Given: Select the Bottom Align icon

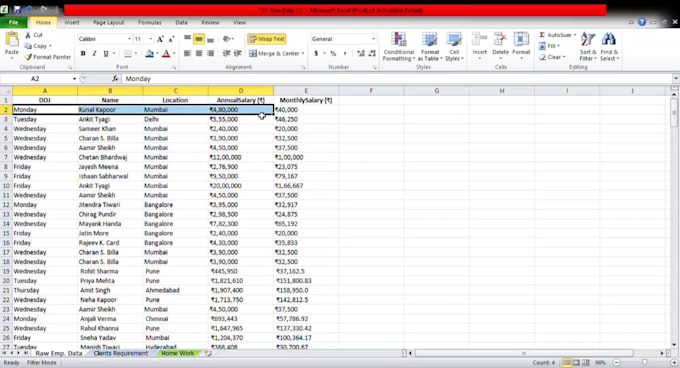Looking at the screenshot, I should click(210, 39).
